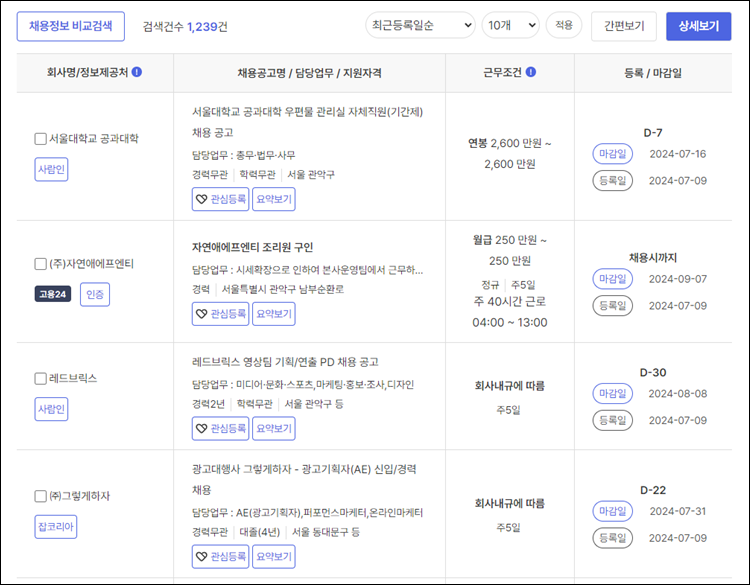Click 요약보기 for 자연애에프엔티 조리원 구인
750x585 pixels.
pyautogui.click(x=274, y=314)
